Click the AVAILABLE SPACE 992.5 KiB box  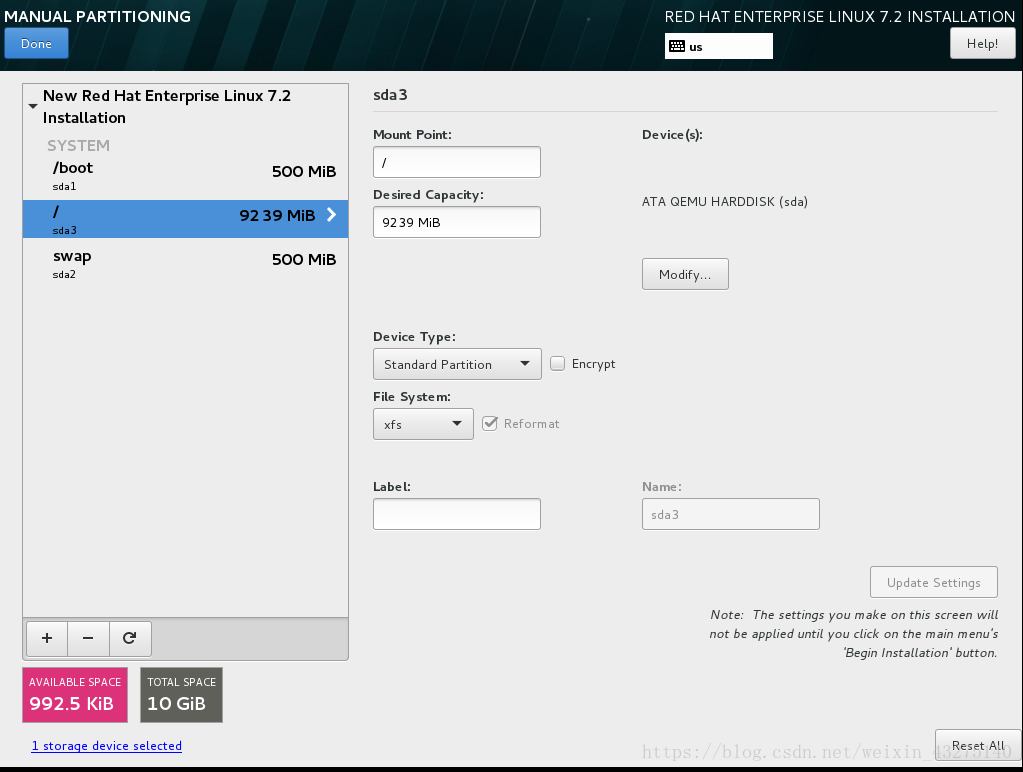(75, 694)
